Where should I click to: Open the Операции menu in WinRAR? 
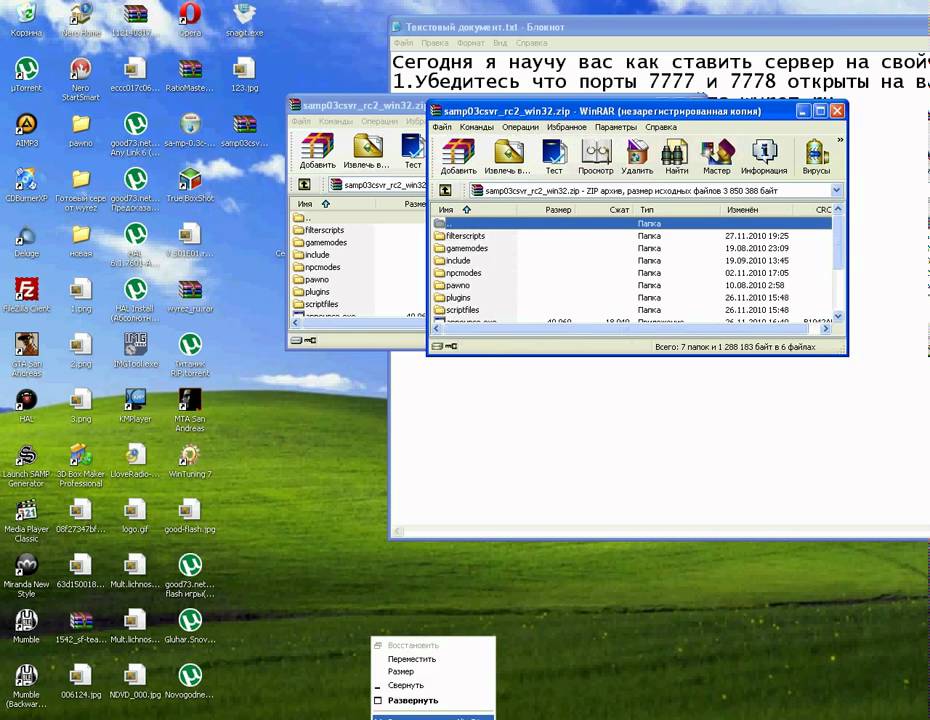click(x=520, y=127)
